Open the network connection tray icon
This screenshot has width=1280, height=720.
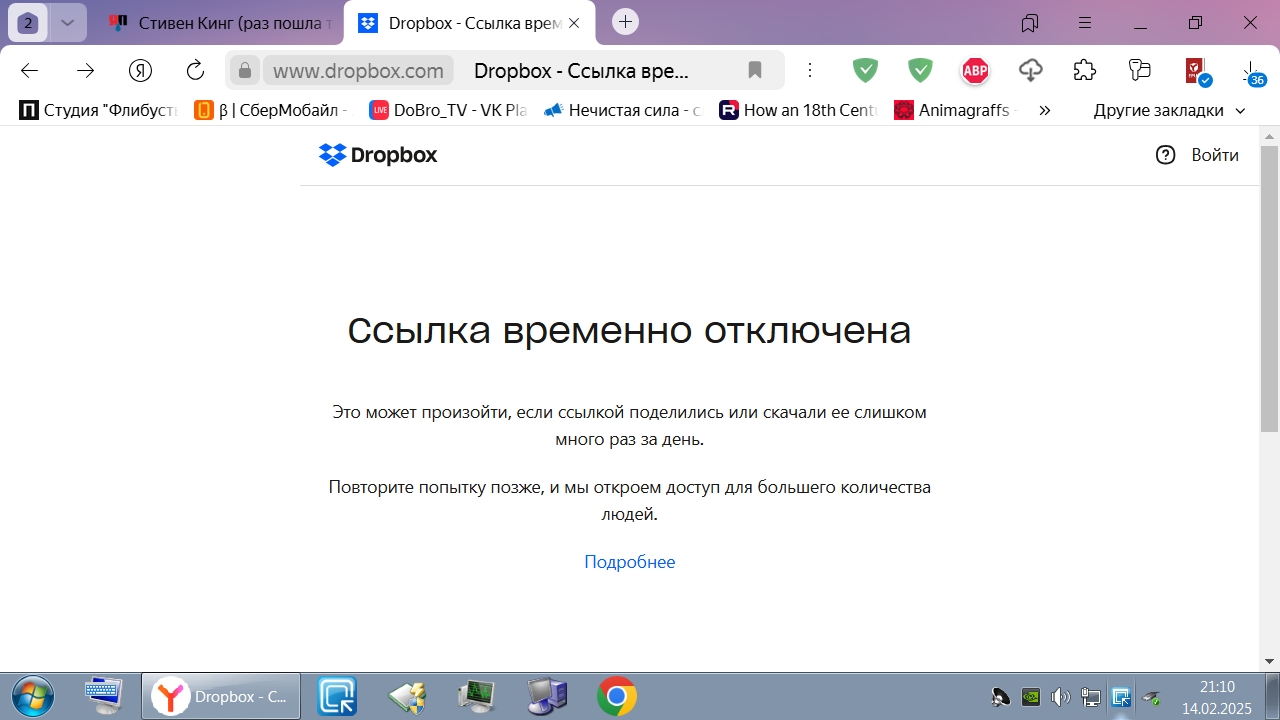tap(1091, 697)
